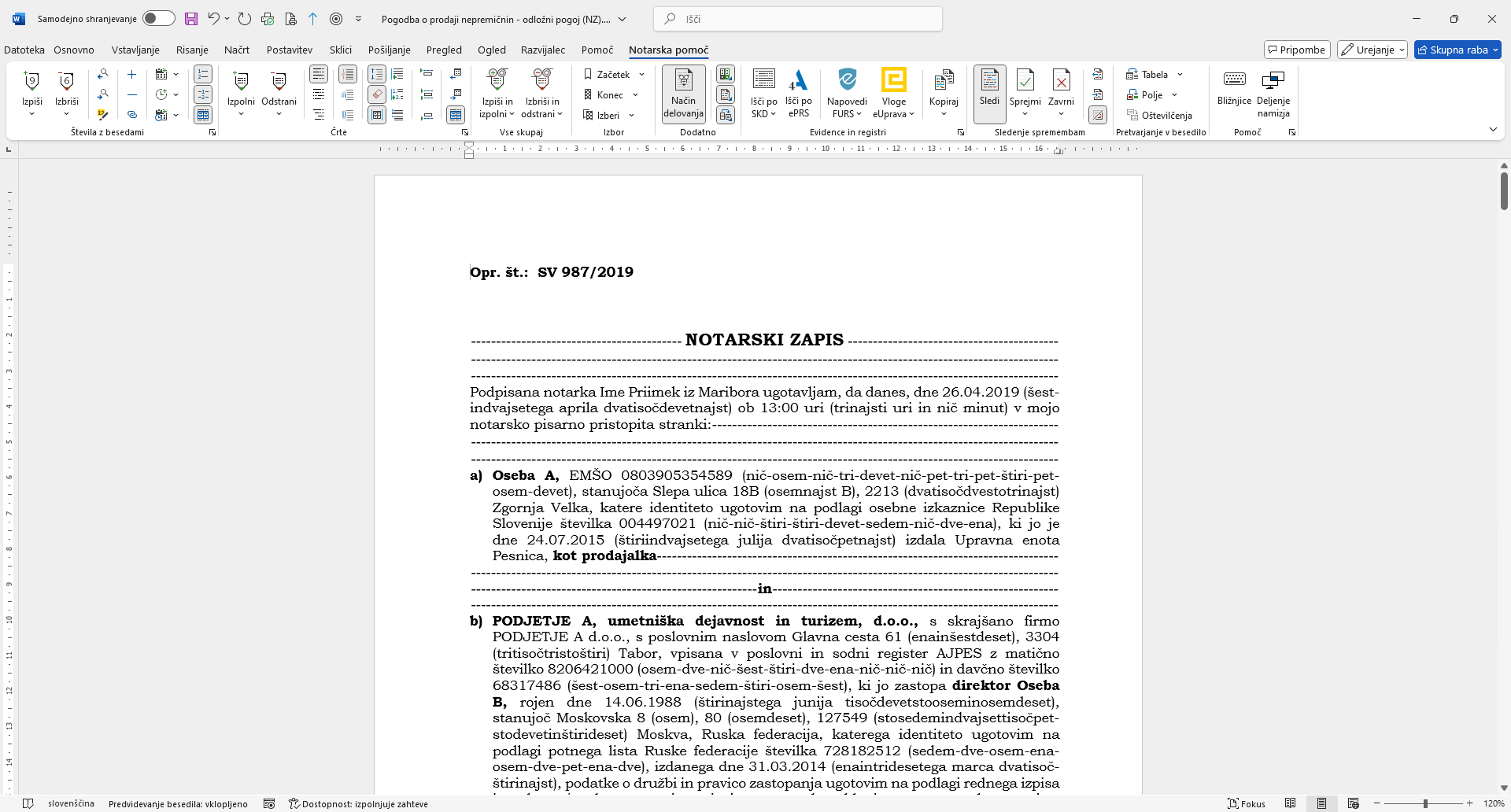Click the Izpiši numbers-in-words icon
This screenshot has width=1511, height=812.
tap(31, 82)
